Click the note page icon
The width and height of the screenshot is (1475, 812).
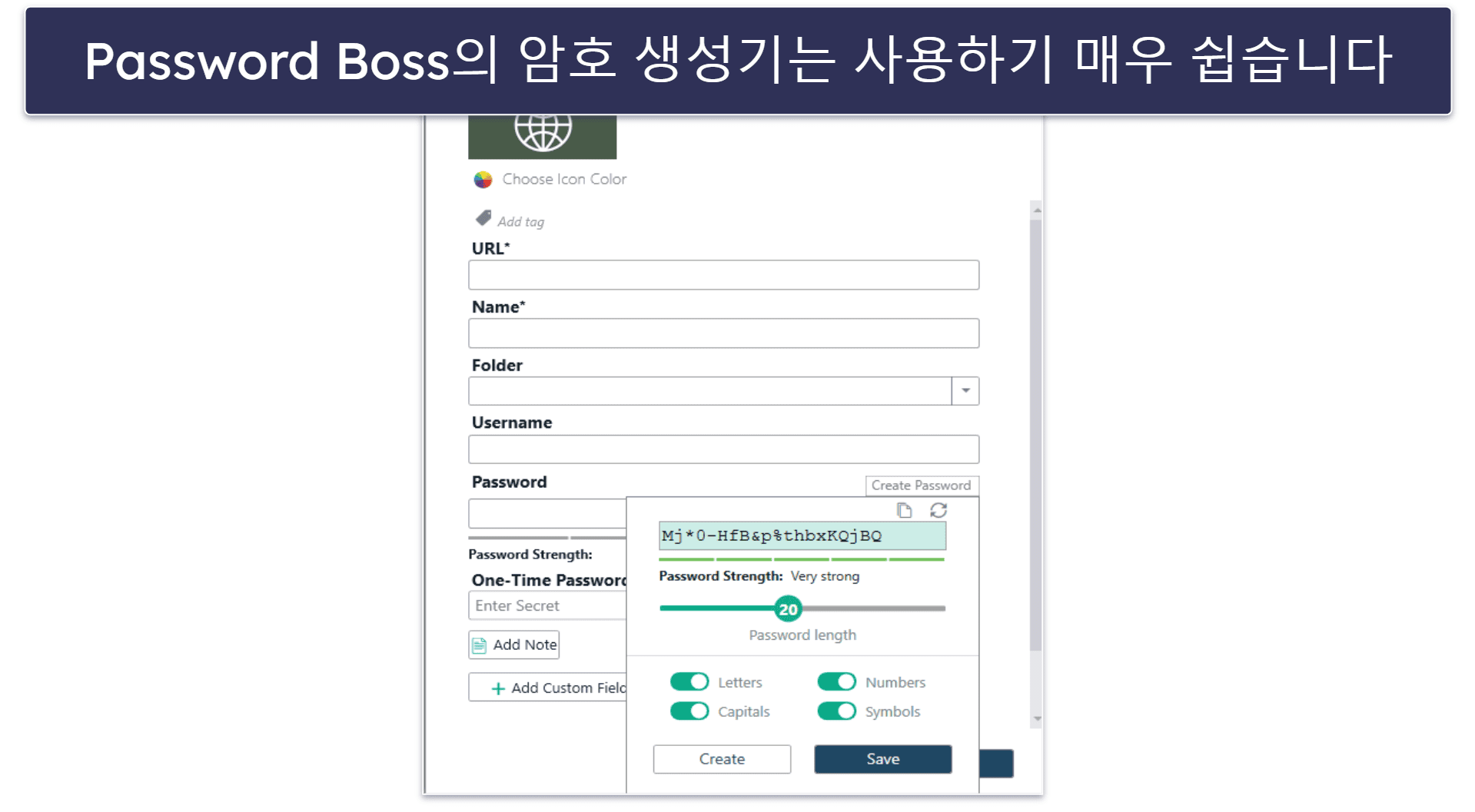click(479, 645)
